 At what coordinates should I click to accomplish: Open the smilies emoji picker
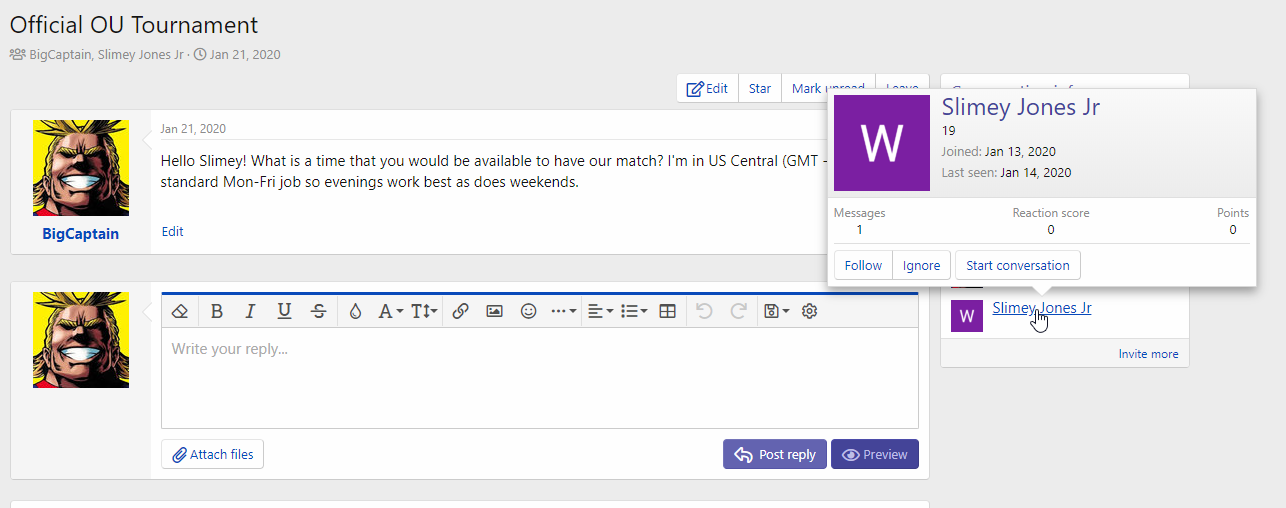point(528,311)
